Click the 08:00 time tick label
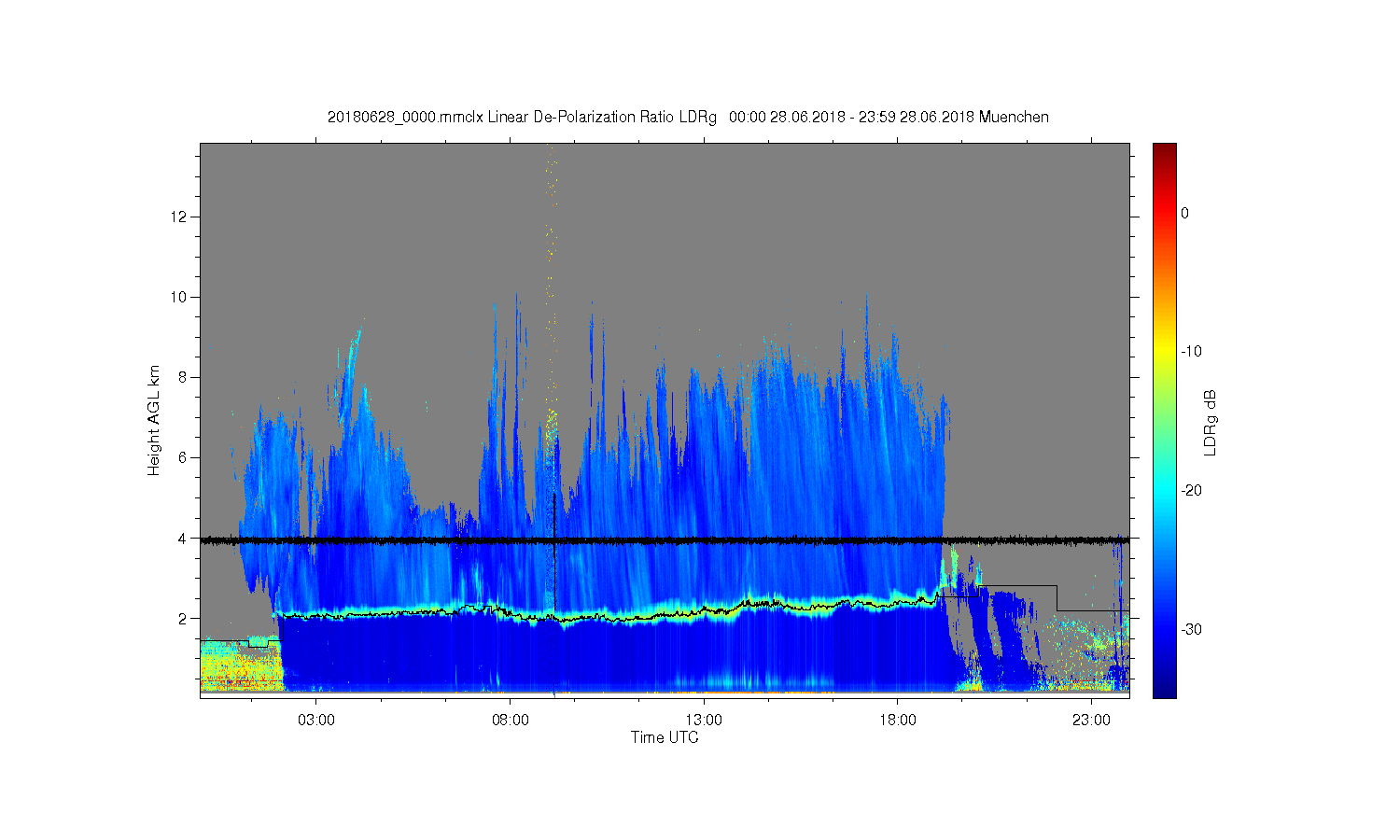 511,721
